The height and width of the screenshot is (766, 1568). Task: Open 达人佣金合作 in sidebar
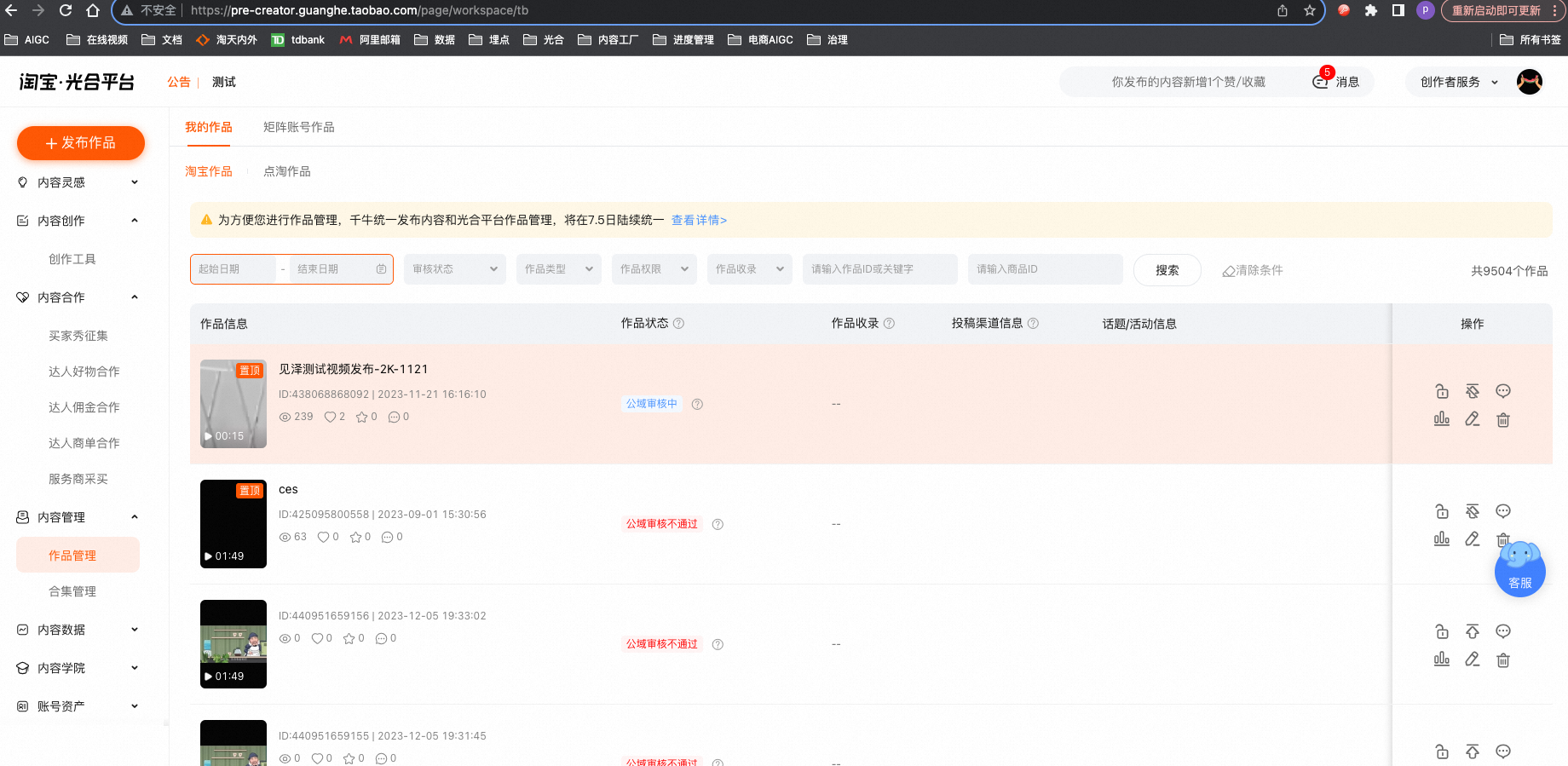84,407
